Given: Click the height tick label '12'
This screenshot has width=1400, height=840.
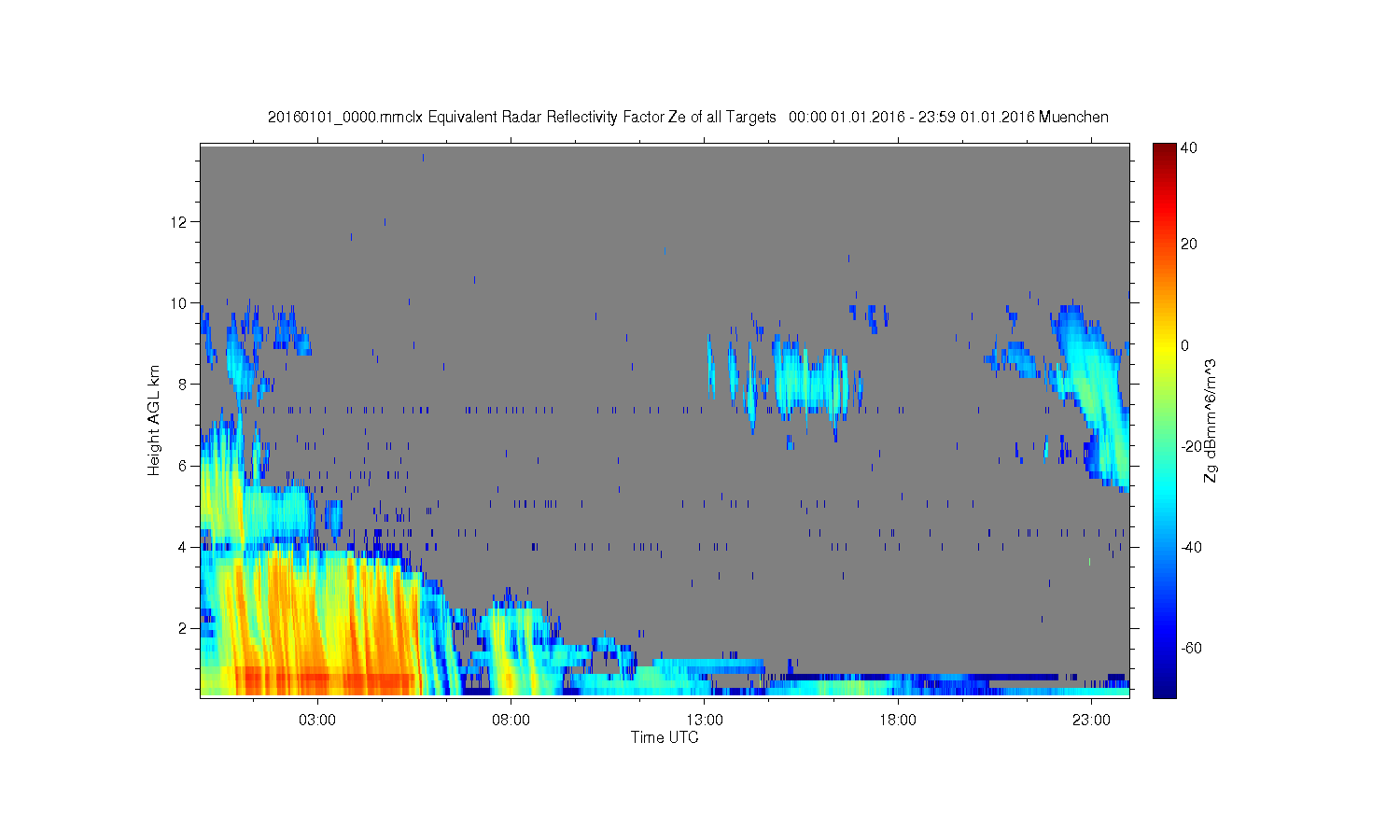Looking at the screenshot, I should [179, 222].
